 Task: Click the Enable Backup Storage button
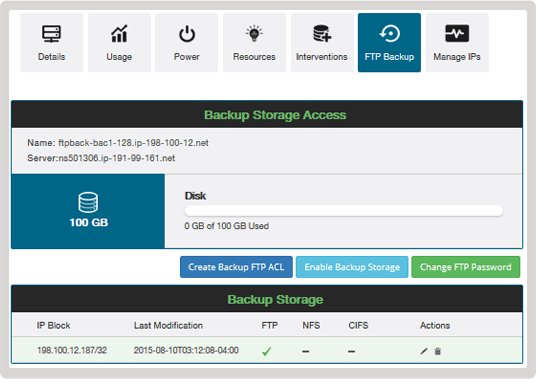352,267
